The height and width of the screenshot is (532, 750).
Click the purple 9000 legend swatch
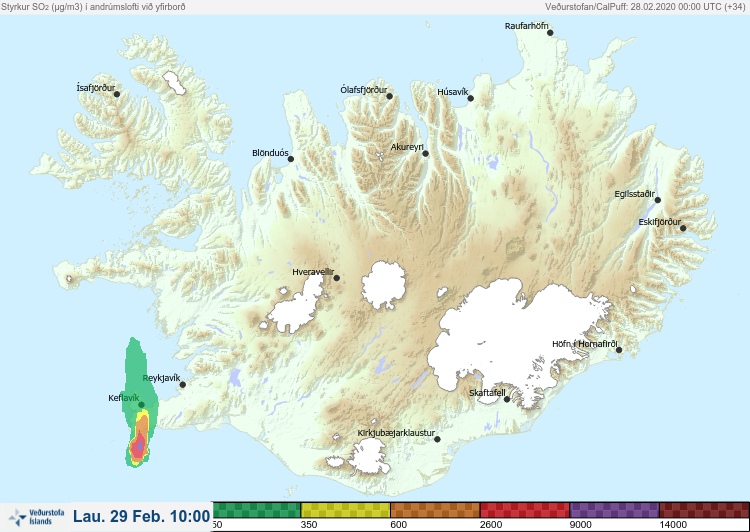pos(614,510)
